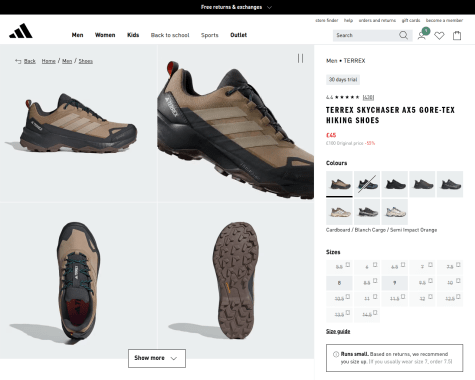Open the reviews count link beside stars
Screen dimensions: 475x380
point(368,97)
